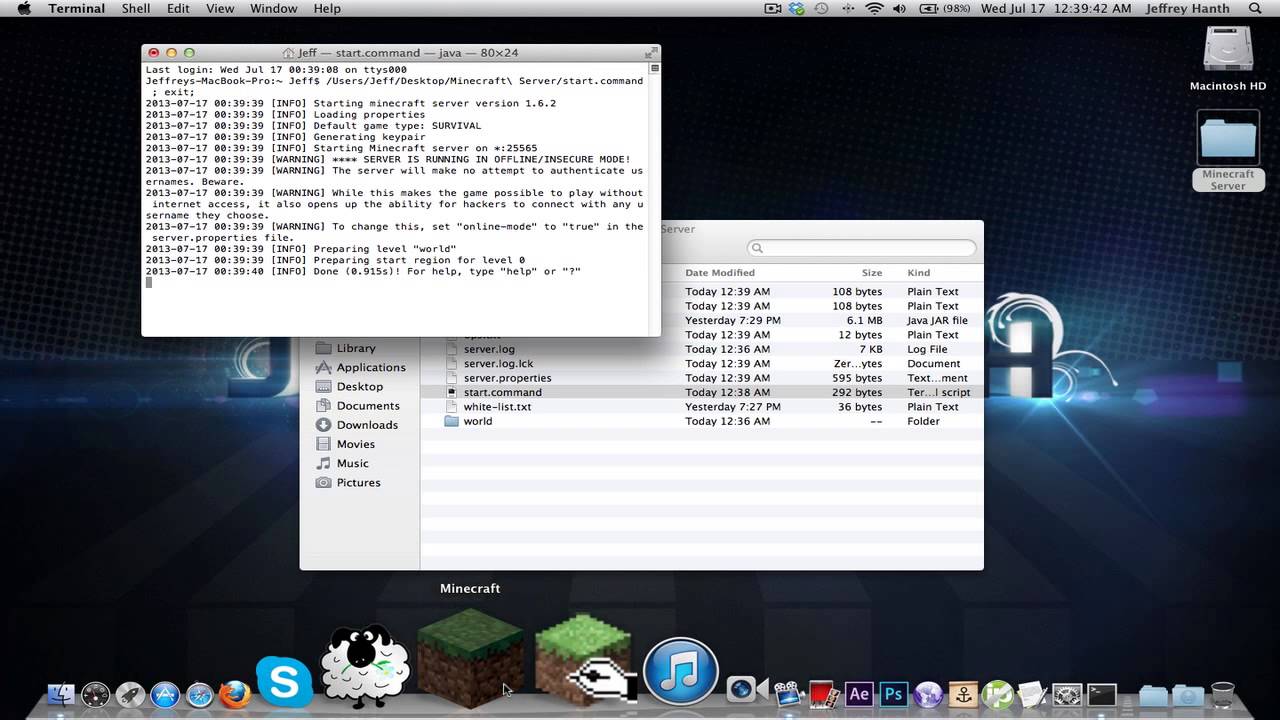Select Desktop in Finder sidebar

[x=360, y=386]
